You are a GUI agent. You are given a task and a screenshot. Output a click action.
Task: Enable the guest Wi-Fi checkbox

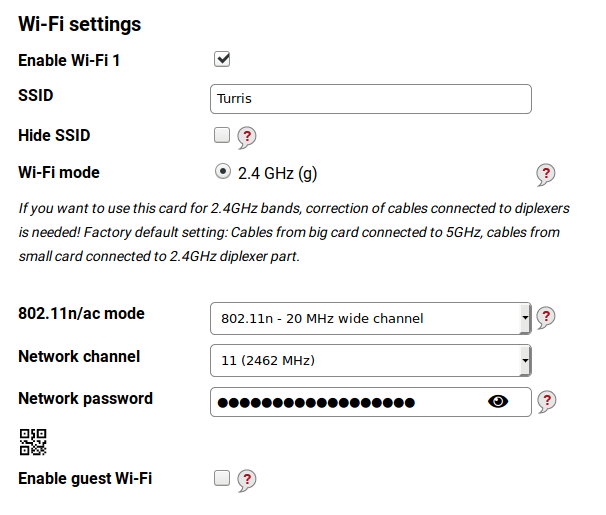[222, 478]
